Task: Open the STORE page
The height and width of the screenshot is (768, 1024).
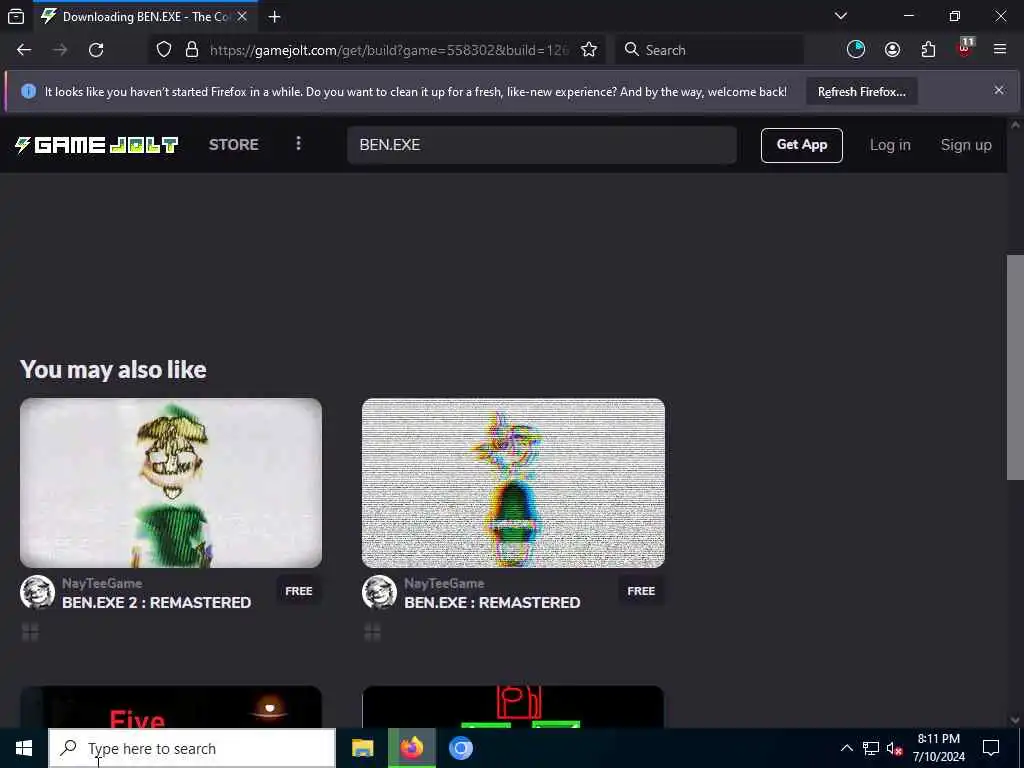Action: (233, 144)
